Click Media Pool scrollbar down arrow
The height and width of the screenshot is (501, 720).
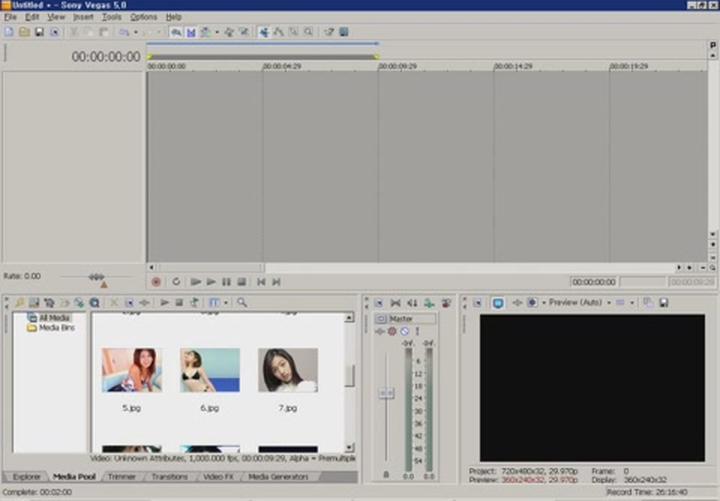click(x=349, y=447)
